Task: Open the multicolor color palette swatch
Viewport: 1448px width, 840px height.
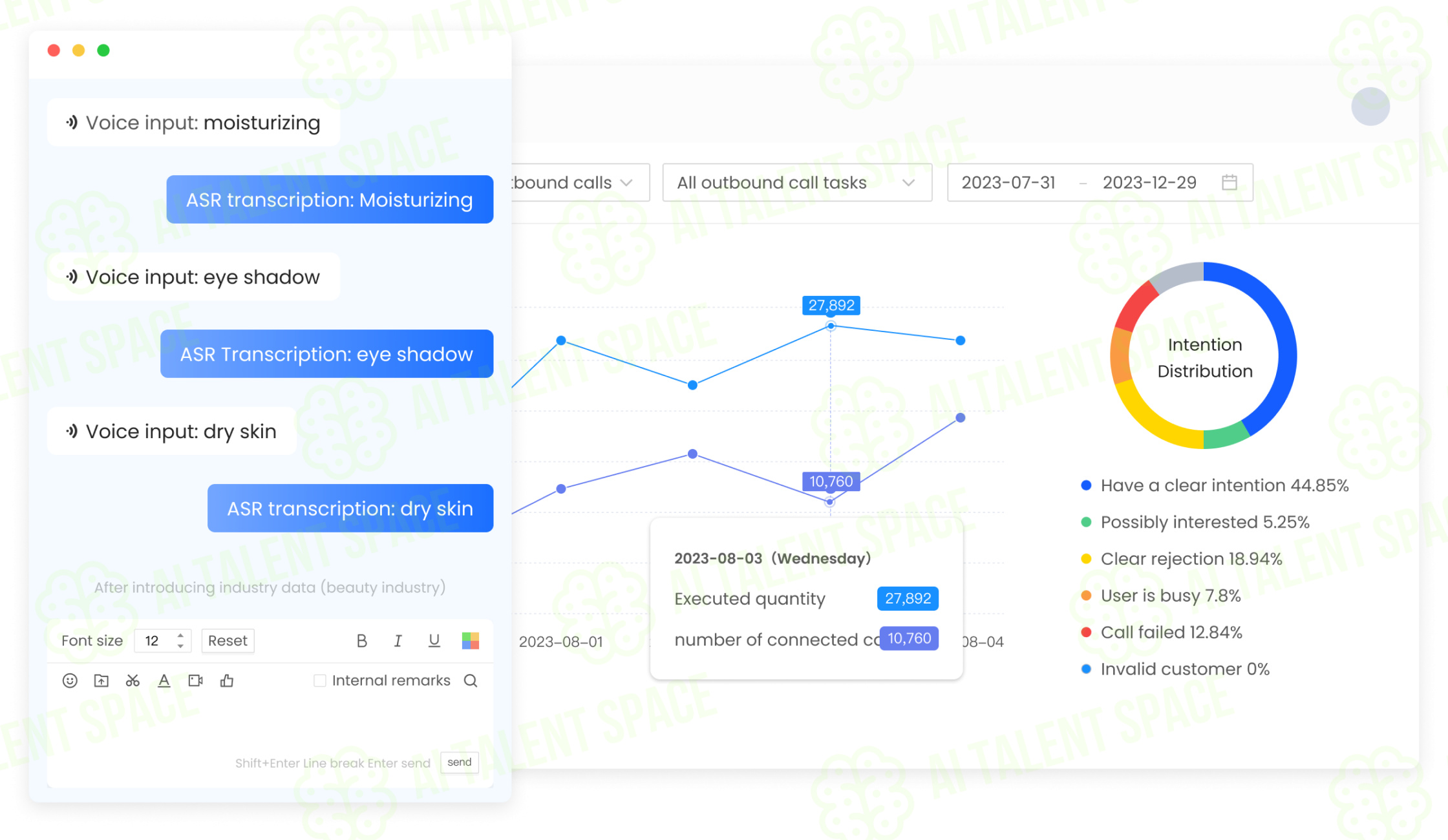Action: 471,640
